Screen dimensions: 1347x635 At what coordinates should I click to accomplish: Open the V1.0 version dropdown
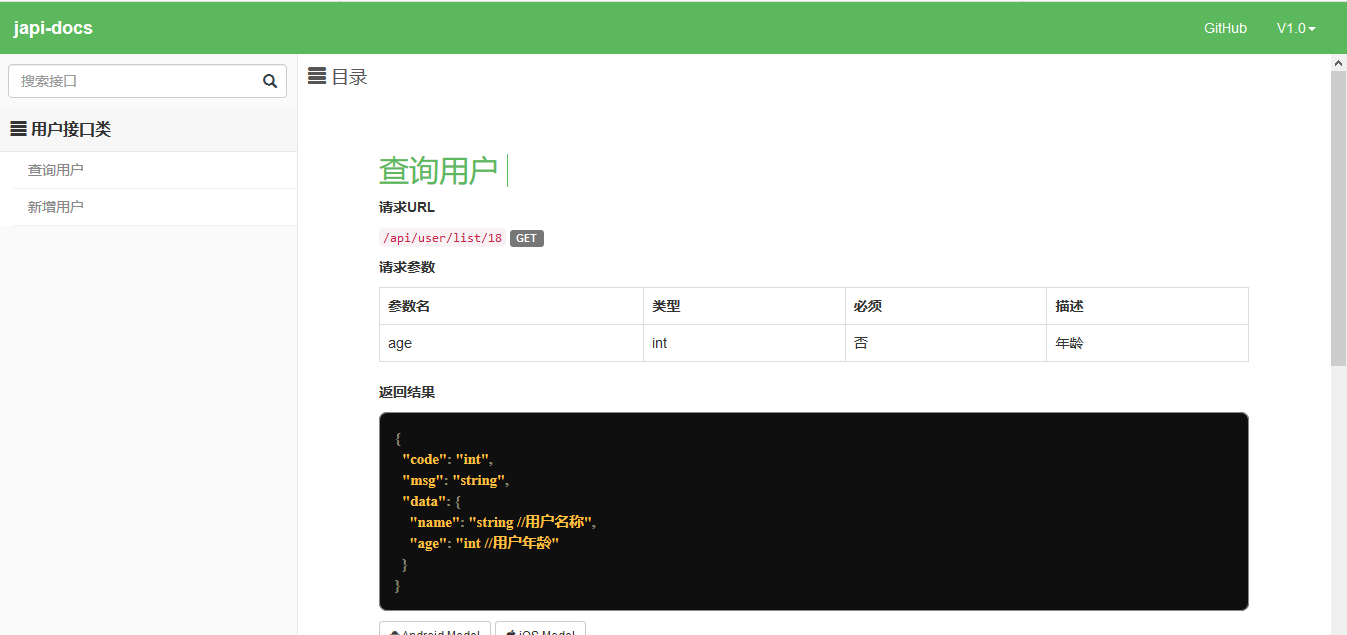1296,28
